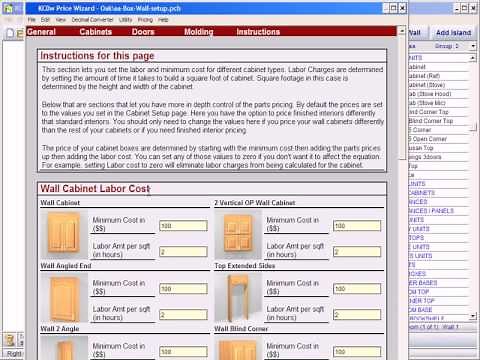Click scroll-up arrow of background cabinet list

473,58
